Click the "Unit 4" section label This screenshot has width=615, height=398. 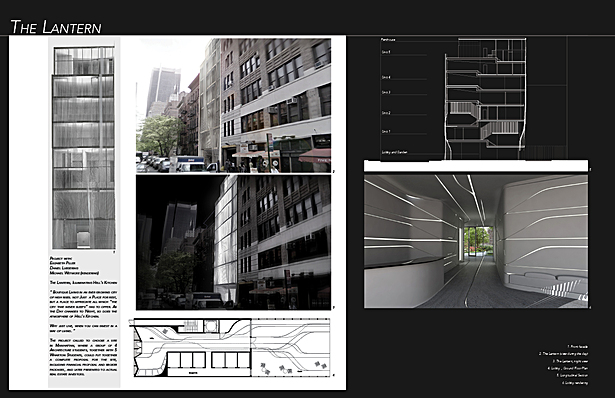click(x=386, y=78)
